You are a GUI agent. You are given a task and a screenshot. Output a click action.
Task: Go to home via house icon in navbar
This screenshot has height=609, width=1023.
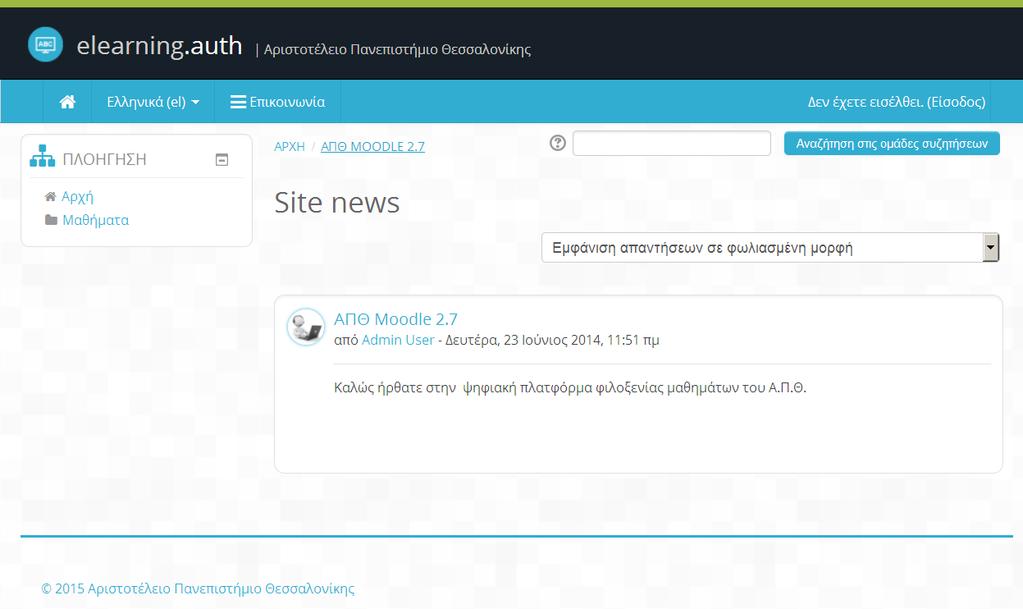(x=67, y=102)
